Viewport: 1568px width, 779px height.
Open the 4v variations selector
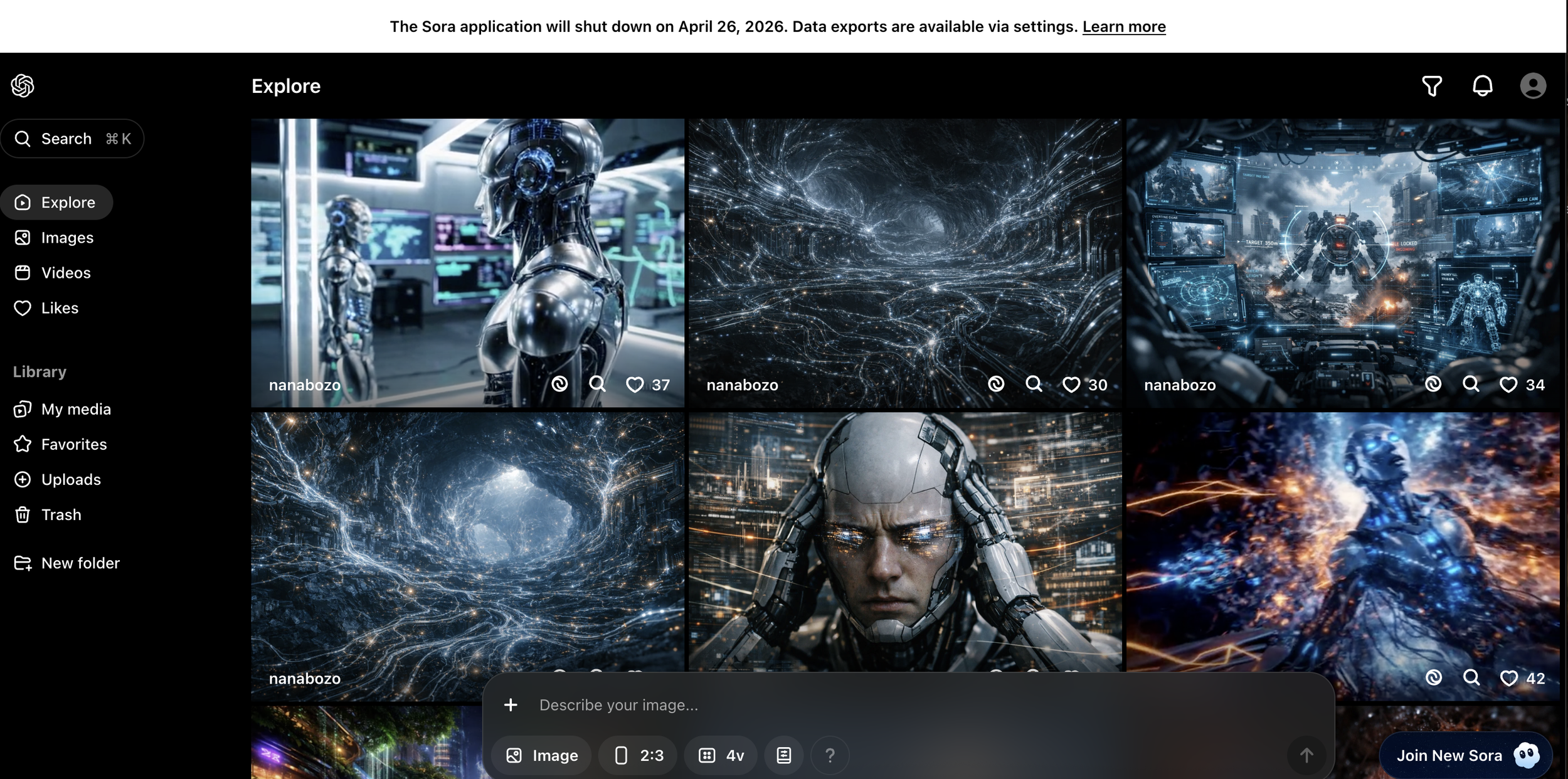[721, 755]
